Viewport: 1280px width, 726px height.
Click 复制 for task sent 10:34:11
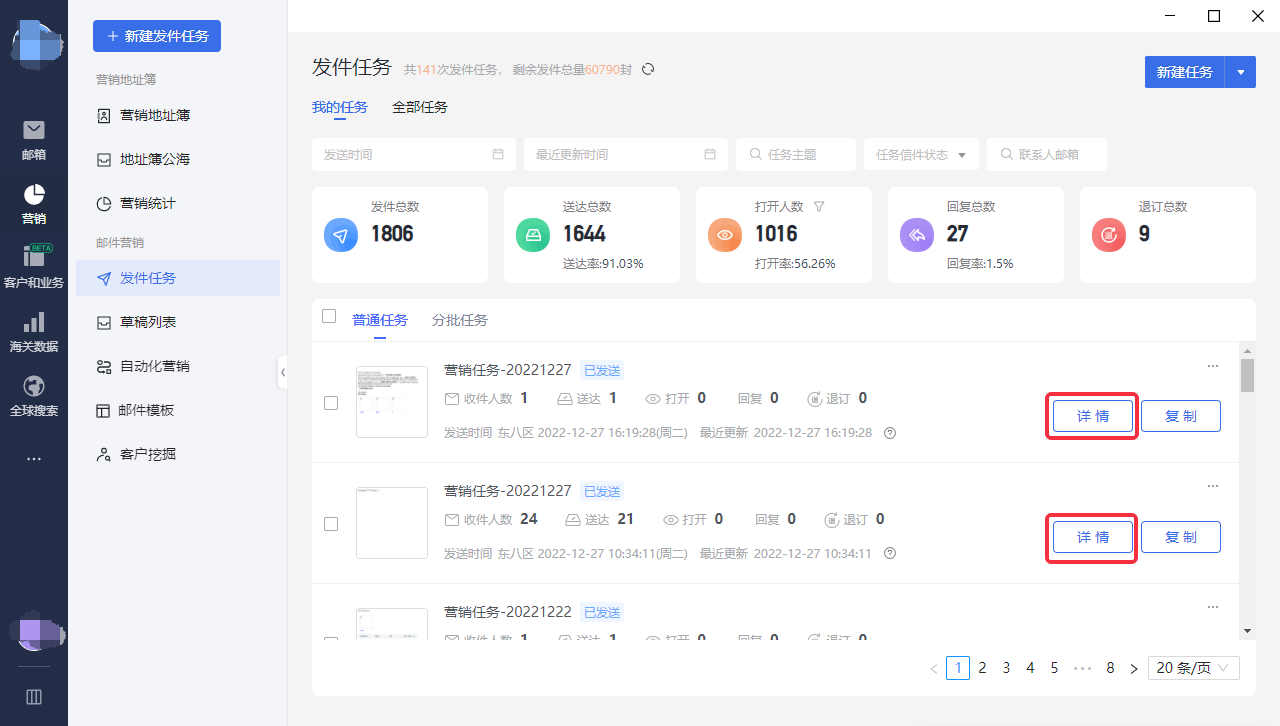(x=1181, y=537)
